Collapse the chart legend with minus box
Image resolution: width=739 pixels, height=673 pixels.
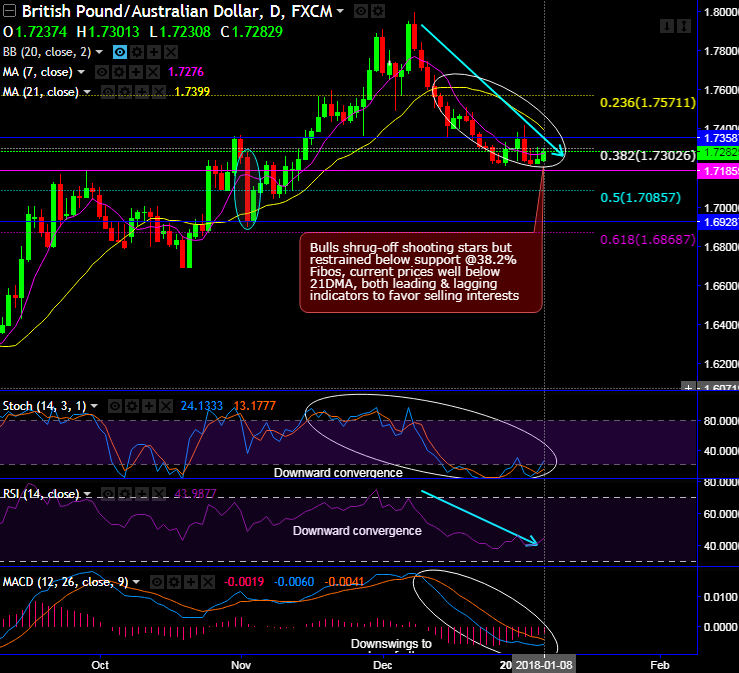coord(9,10)
